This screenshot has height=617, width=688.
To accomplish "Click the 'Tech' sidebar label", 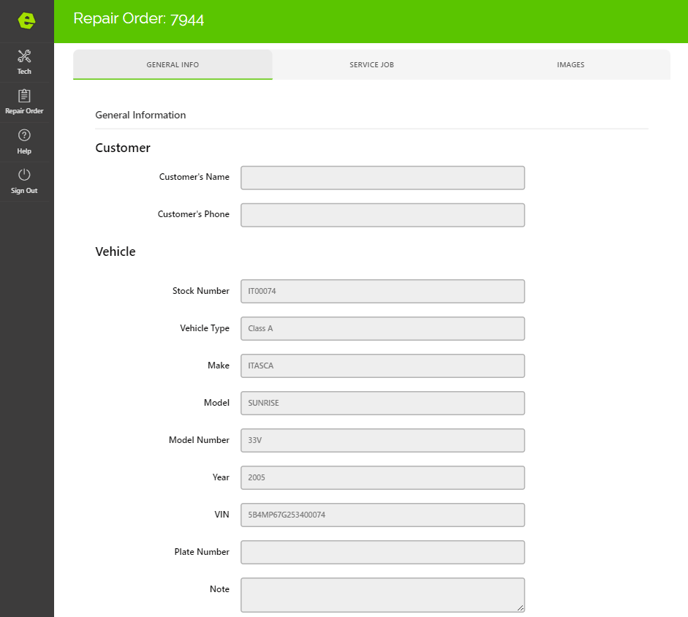I will click(x=24, y=72).
